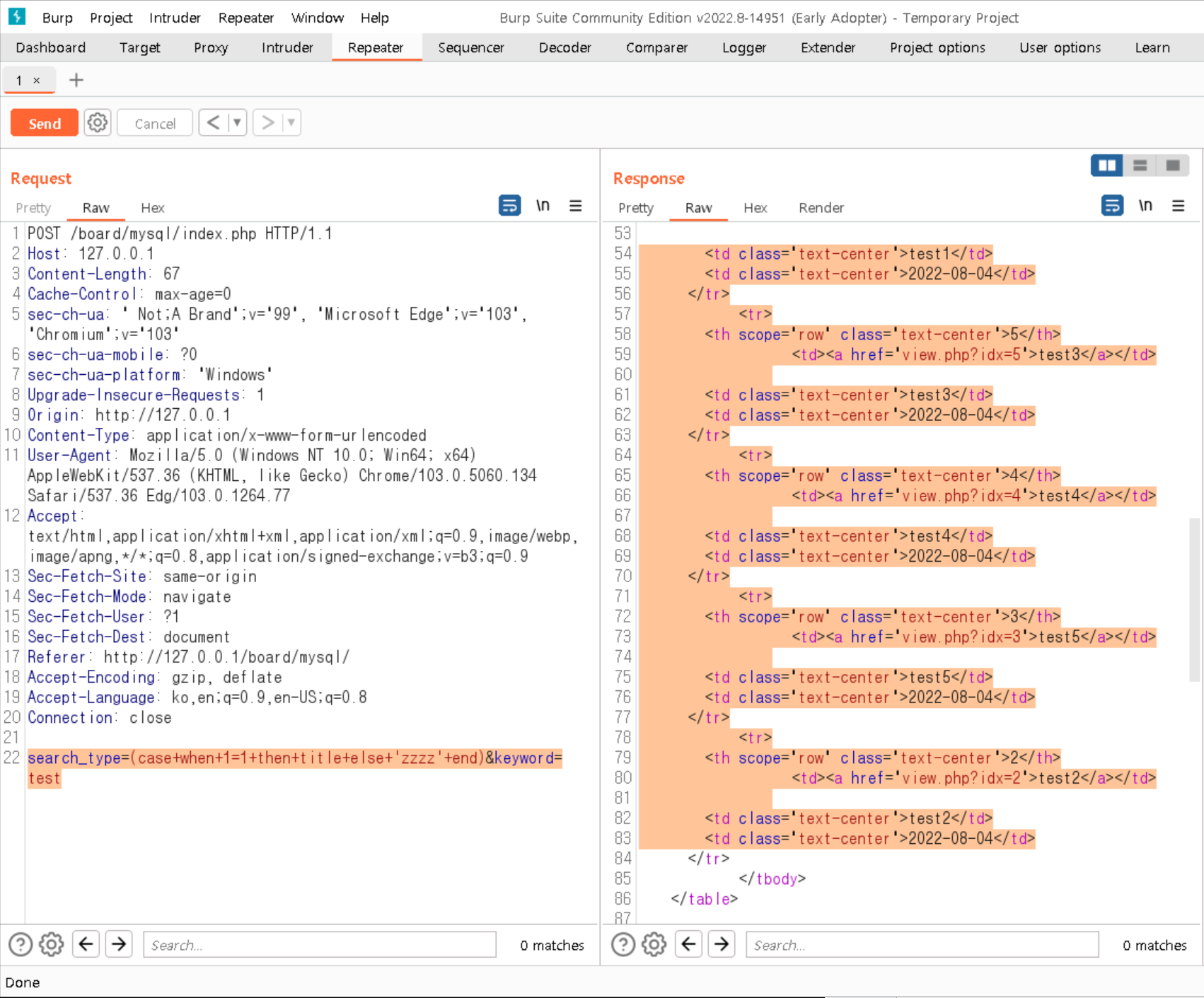
Task: Click response line with view.php?idx=5 link
Action: pos(973,354)
